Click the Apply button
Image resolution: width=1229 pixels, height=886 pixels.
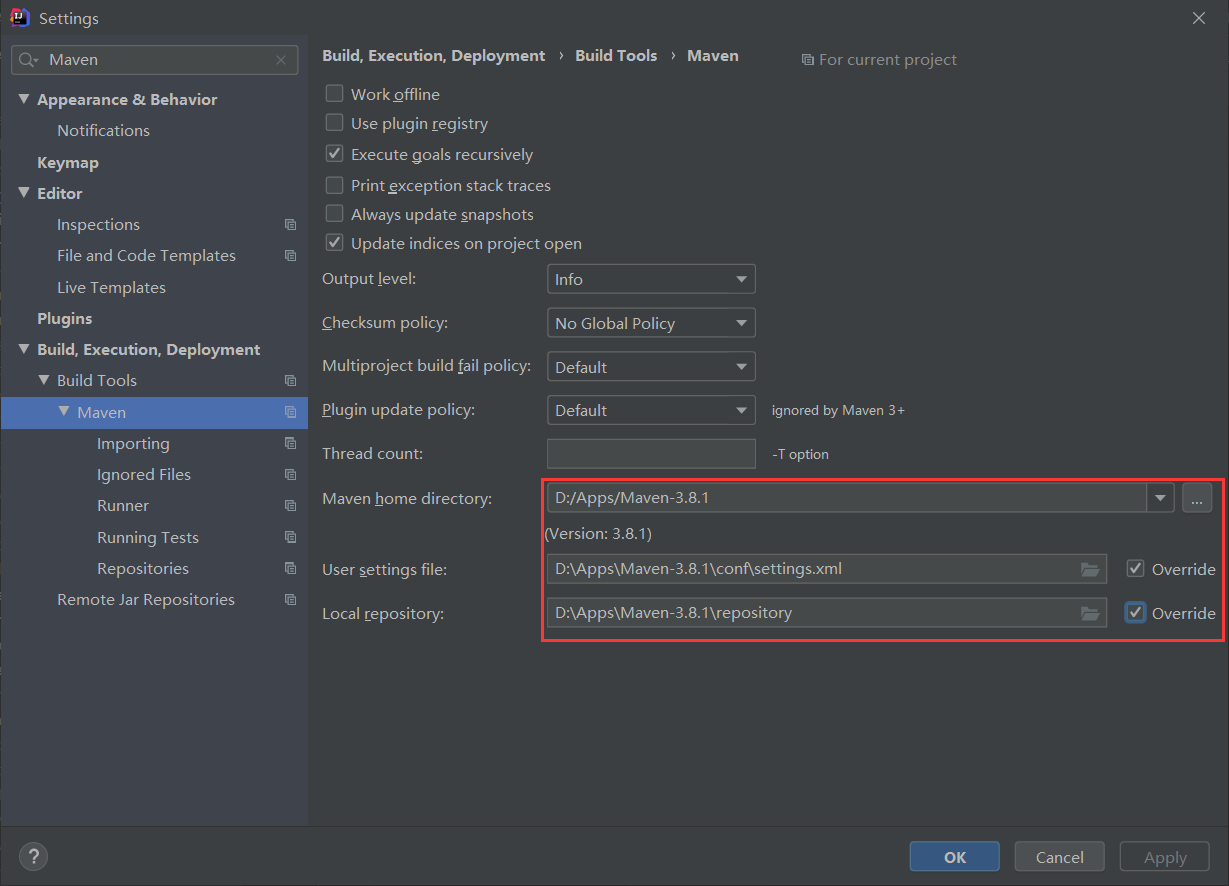[x=1165, y=857]
